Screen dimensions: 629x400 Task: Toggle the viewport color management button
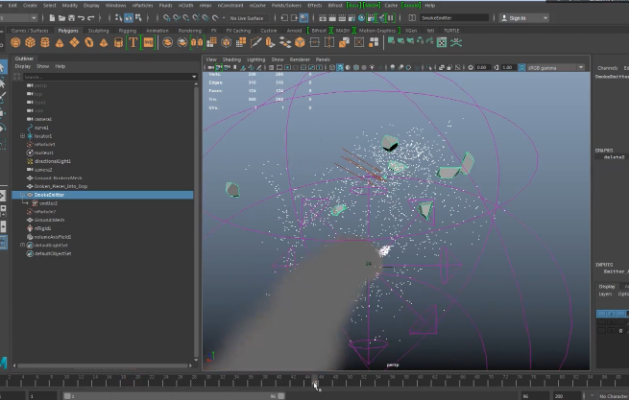pyautogui.click(x=521, y=67)
